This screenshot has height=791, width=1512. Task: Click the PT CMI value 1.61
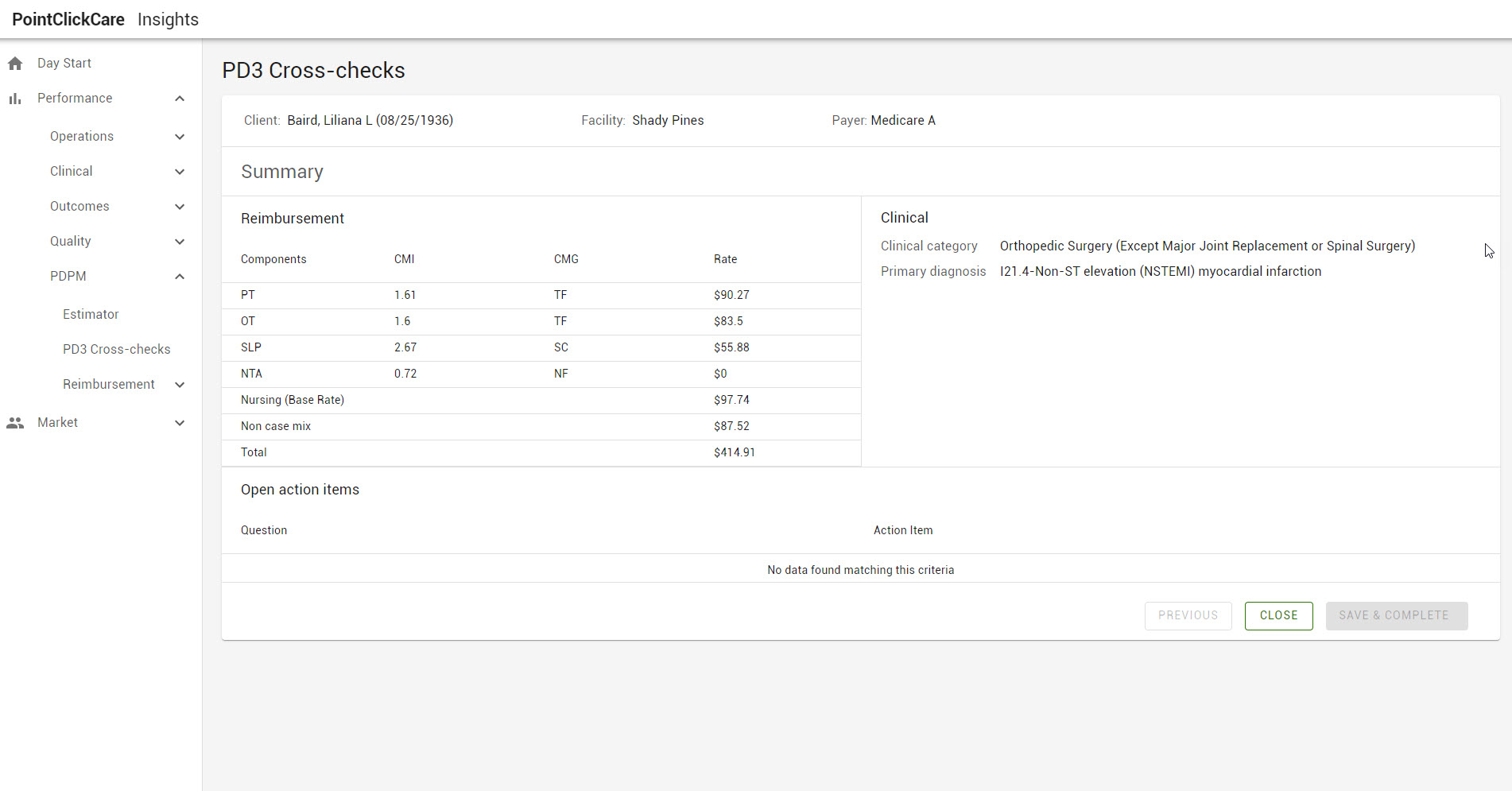[x=405, y=295]
